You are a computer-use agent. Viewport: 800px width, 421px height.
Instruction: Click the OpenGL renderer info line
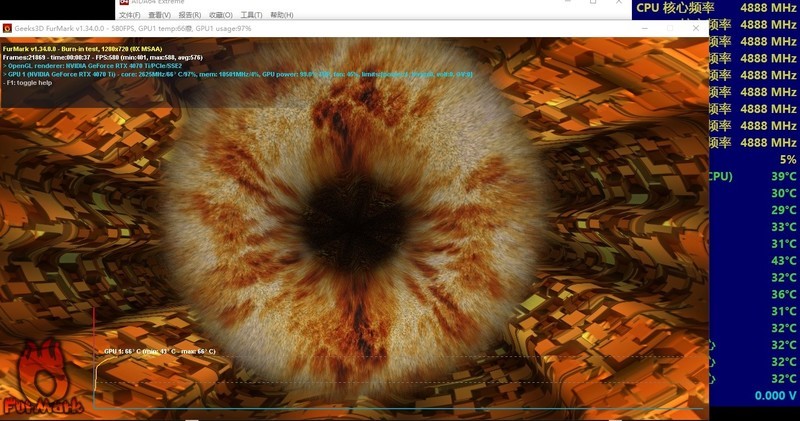coord(92,66)
